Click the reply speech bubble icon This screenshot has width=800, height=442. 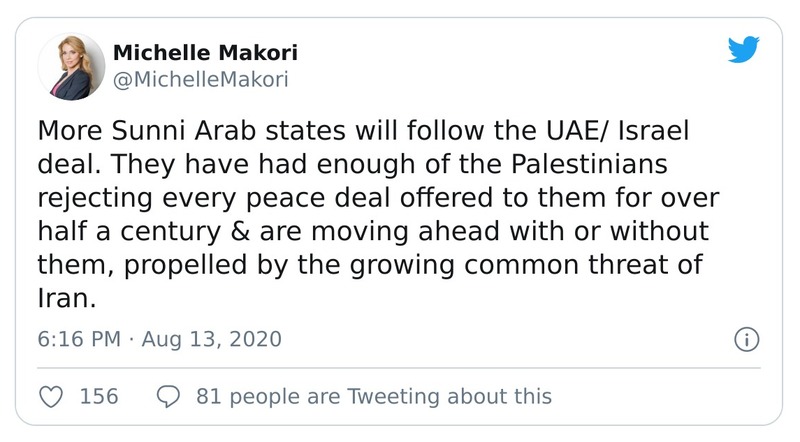click(x=168, y=397)
